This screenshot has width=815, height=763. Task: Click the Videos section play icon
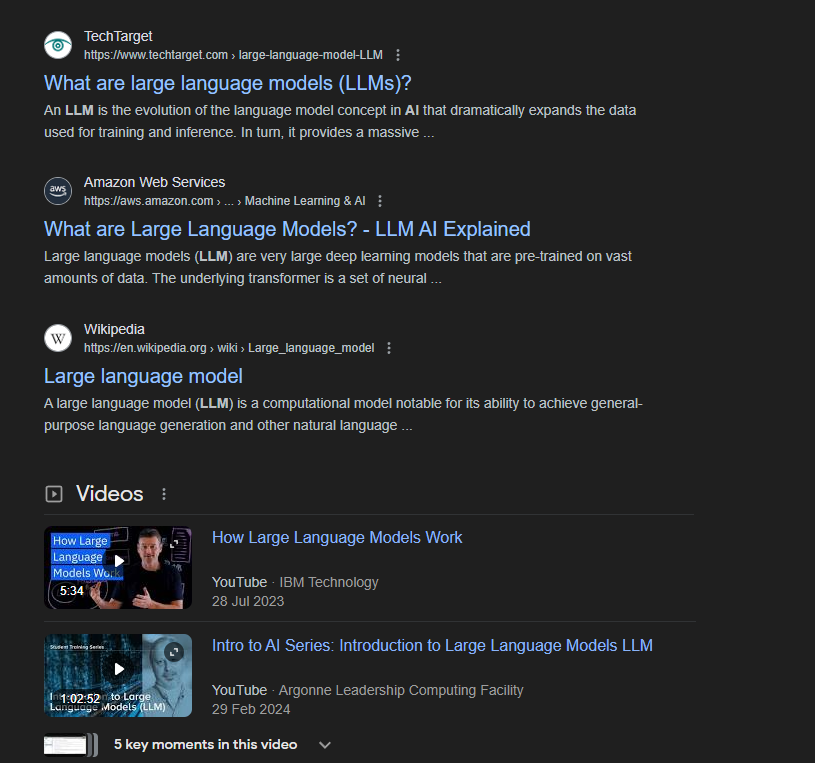point(54,494)
